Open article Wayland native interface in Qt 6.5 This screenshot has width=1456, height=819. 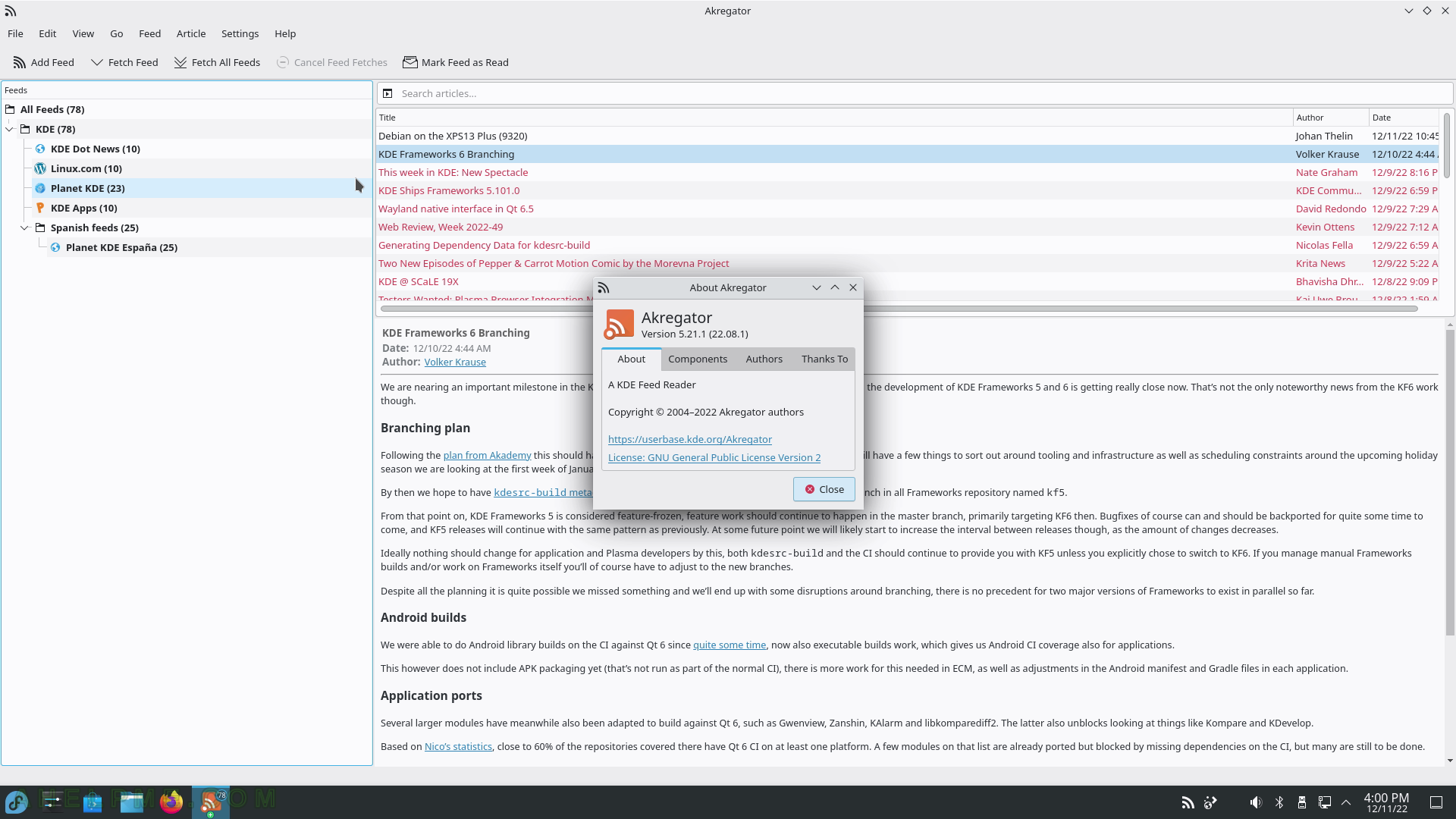[907, 209]
